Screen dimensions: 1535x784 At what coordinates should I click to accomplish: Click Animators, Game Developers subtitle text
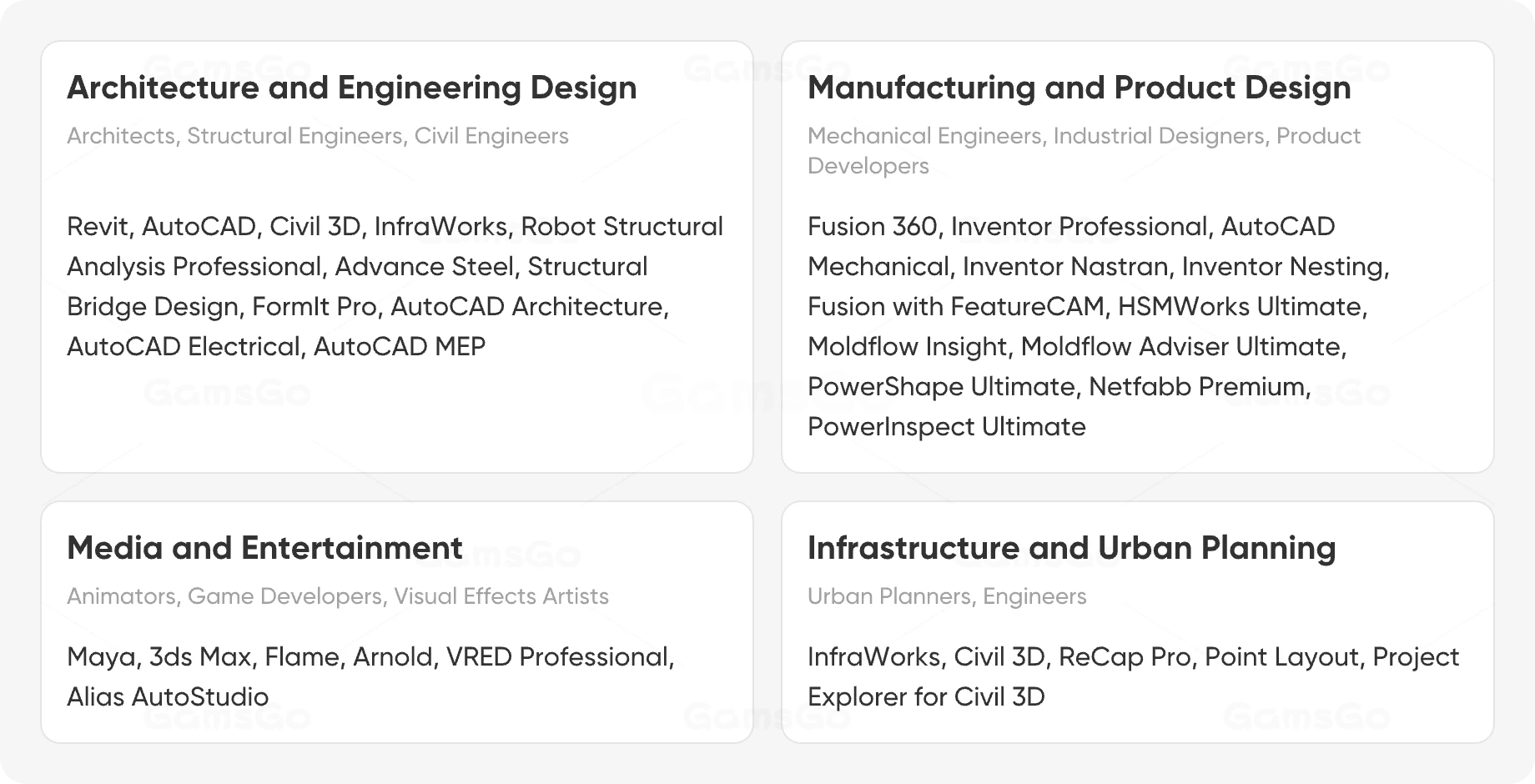337,596
